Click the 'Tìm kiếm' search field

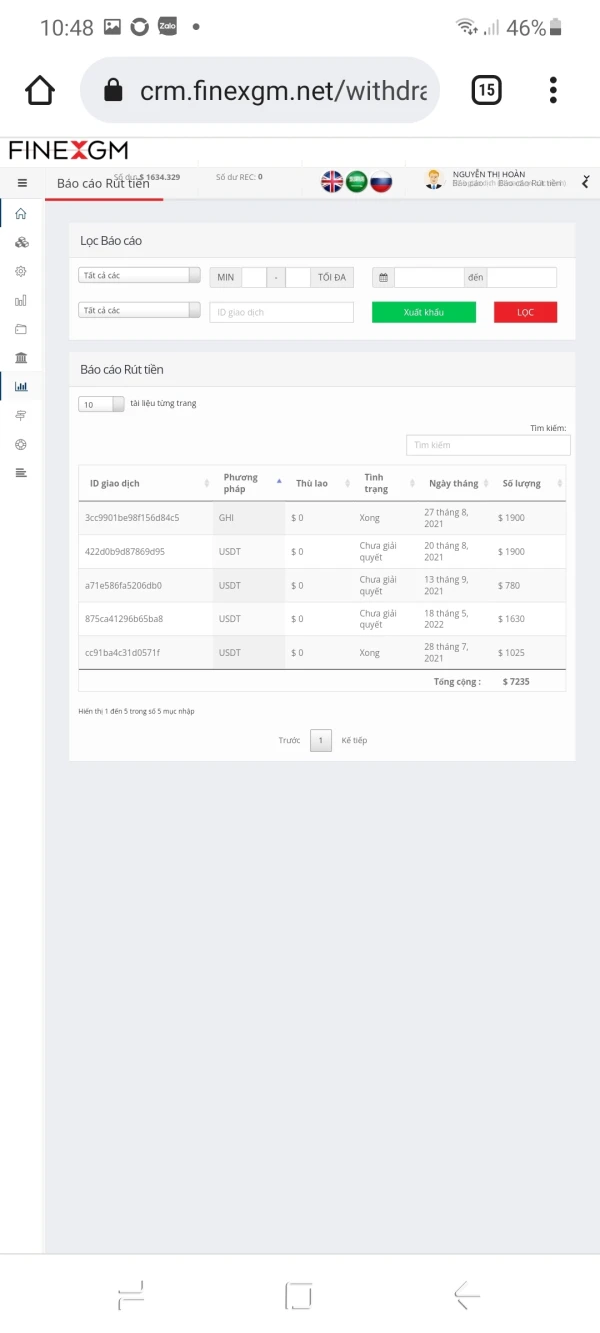pos(488,445)
